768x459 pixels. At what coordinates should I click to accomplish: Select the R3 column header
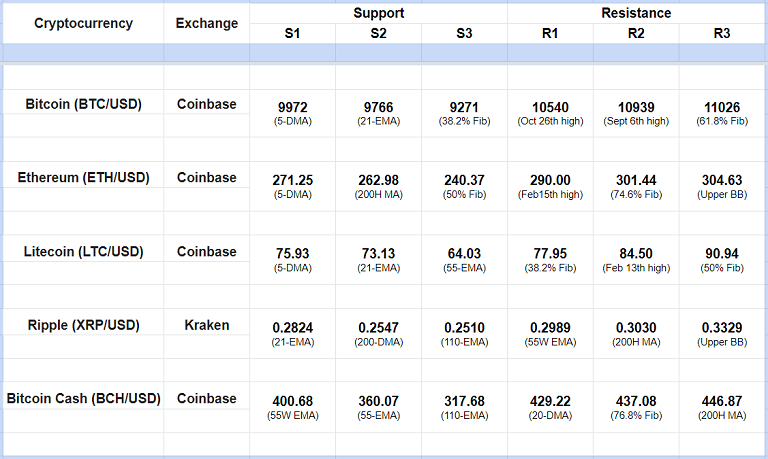tap(721, 34)
